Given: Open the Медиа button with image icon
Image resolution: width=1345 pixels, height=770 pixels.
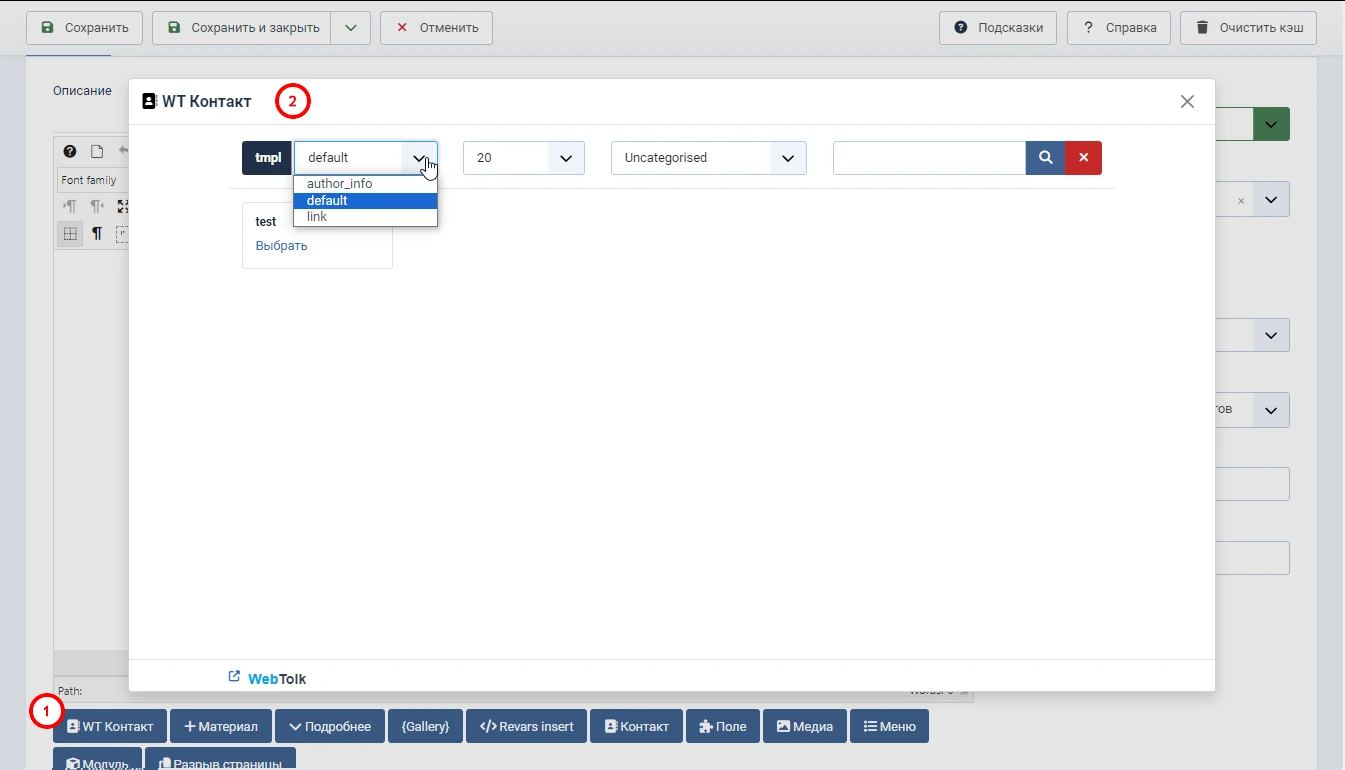Looking at the screenshot, I should click(804, 726).
